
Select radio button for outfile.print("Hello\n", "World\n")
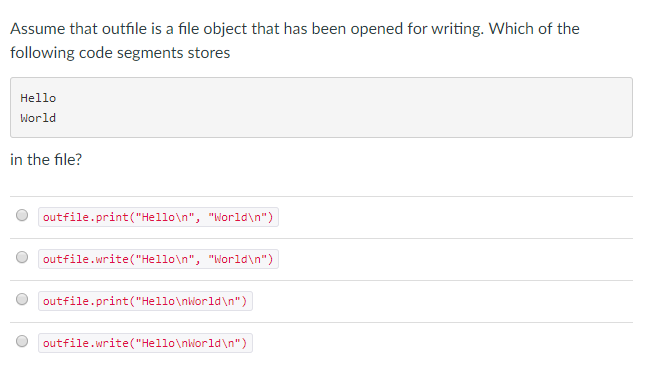click(22, 215)
